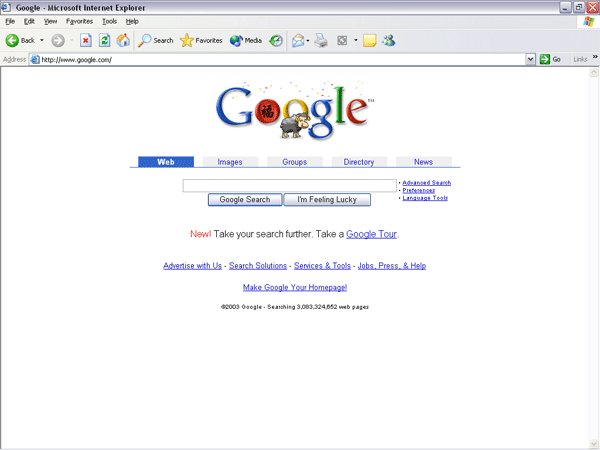Open the Favorites menu in the menu bar
The width and height of the screenshot is (600, 450).
79,21
